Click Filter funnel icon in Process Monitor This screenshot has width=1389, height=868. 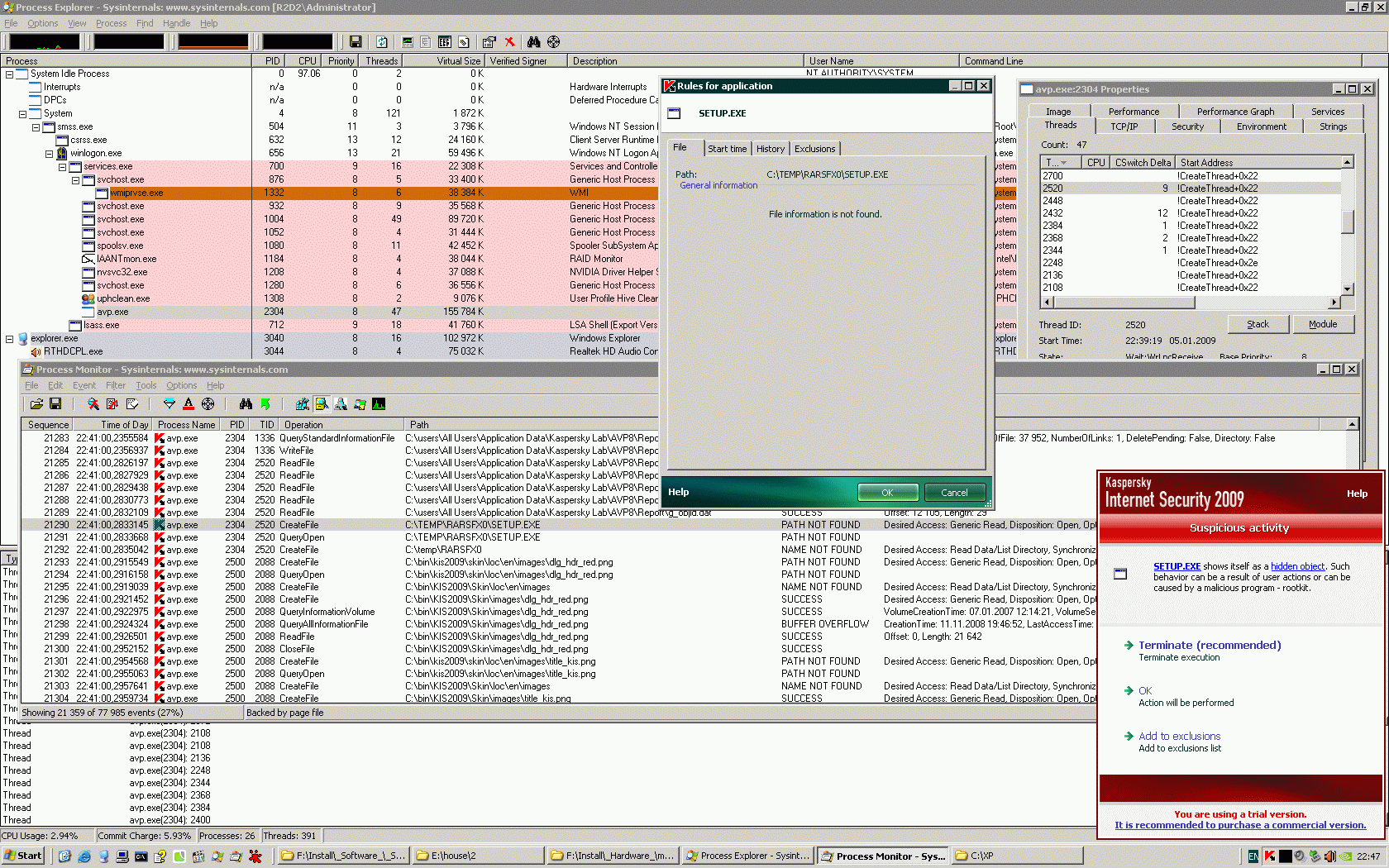[x=169, y=404]
